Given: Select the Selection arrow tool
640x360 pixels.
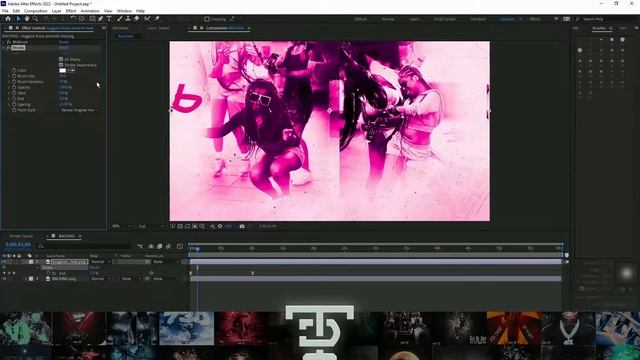Looking at the screenshot, I should click(18, 19).
